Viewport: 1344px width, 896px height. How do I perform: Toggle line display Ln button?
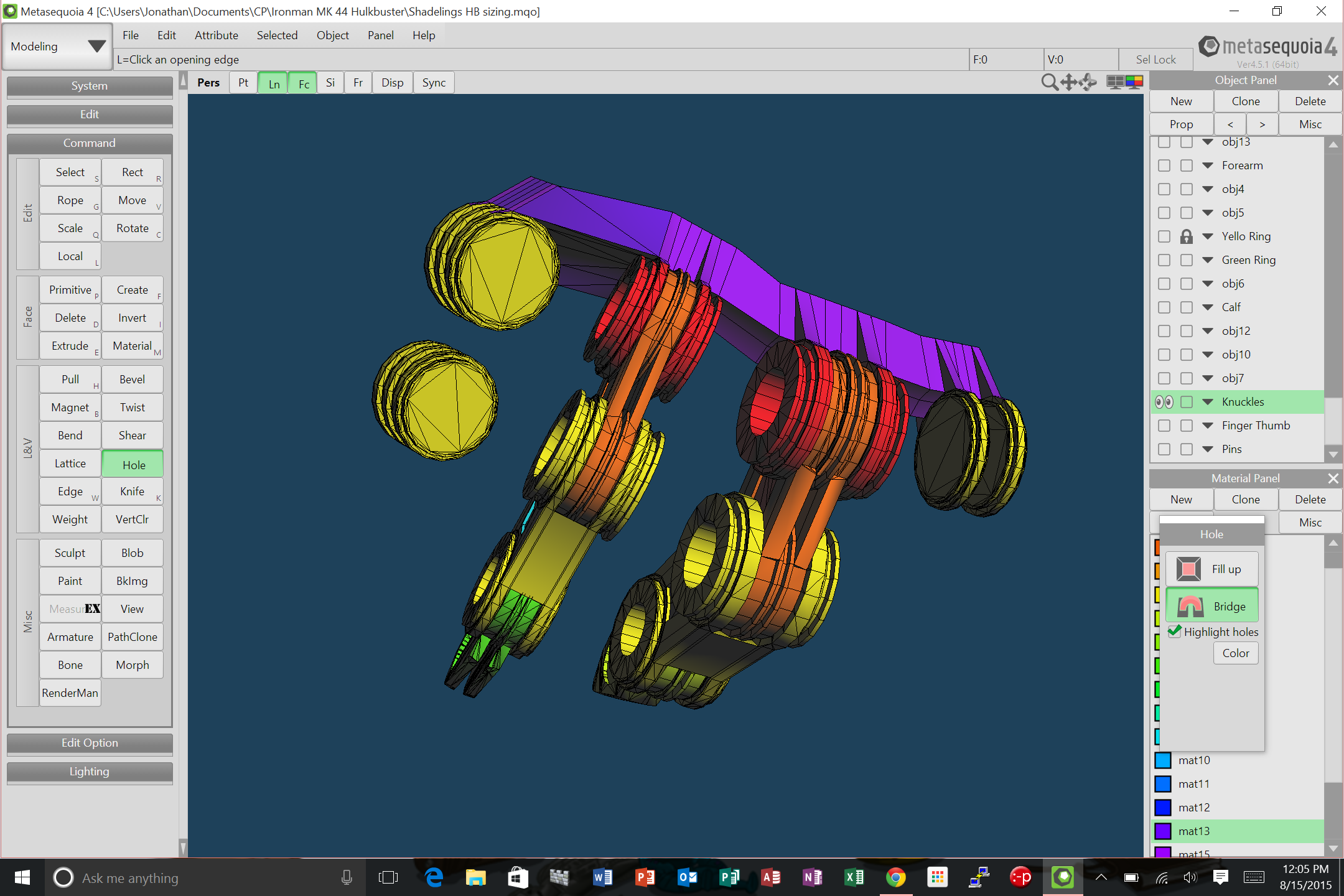coord(274,83)
